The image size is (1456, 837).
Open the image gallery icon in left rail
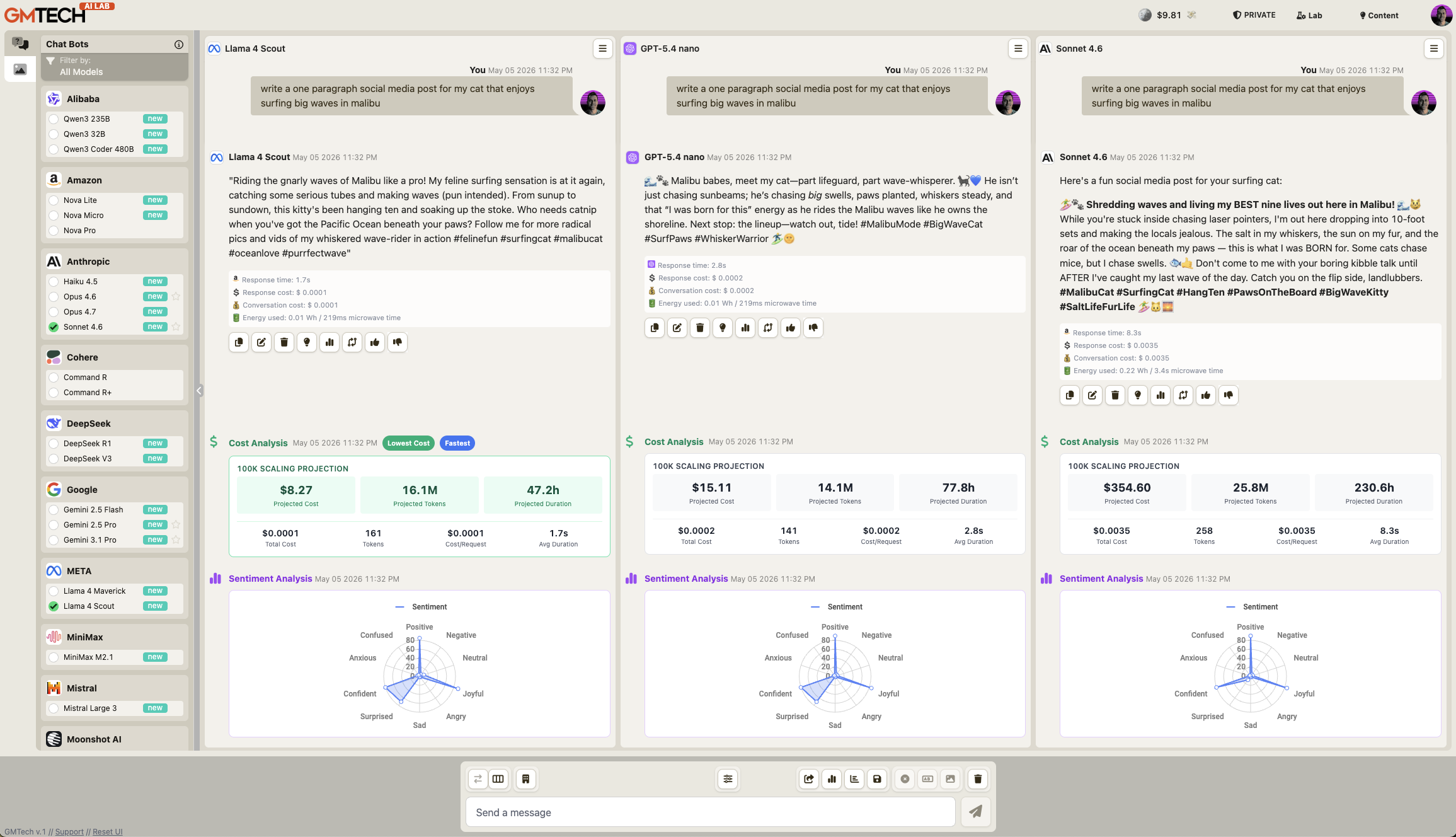pyautogui.click(x=20, y=69)
